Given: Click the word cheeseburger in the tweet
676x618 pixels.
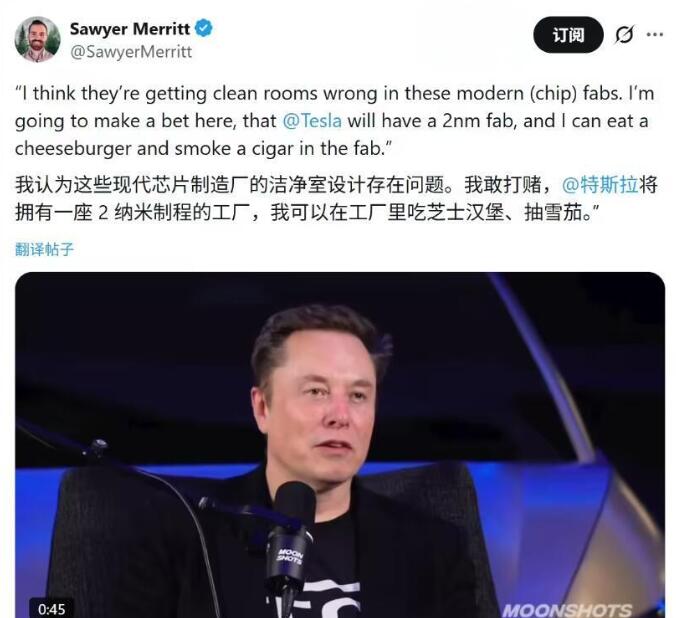Looking at the screenshot, I should [x=73, y=149].
